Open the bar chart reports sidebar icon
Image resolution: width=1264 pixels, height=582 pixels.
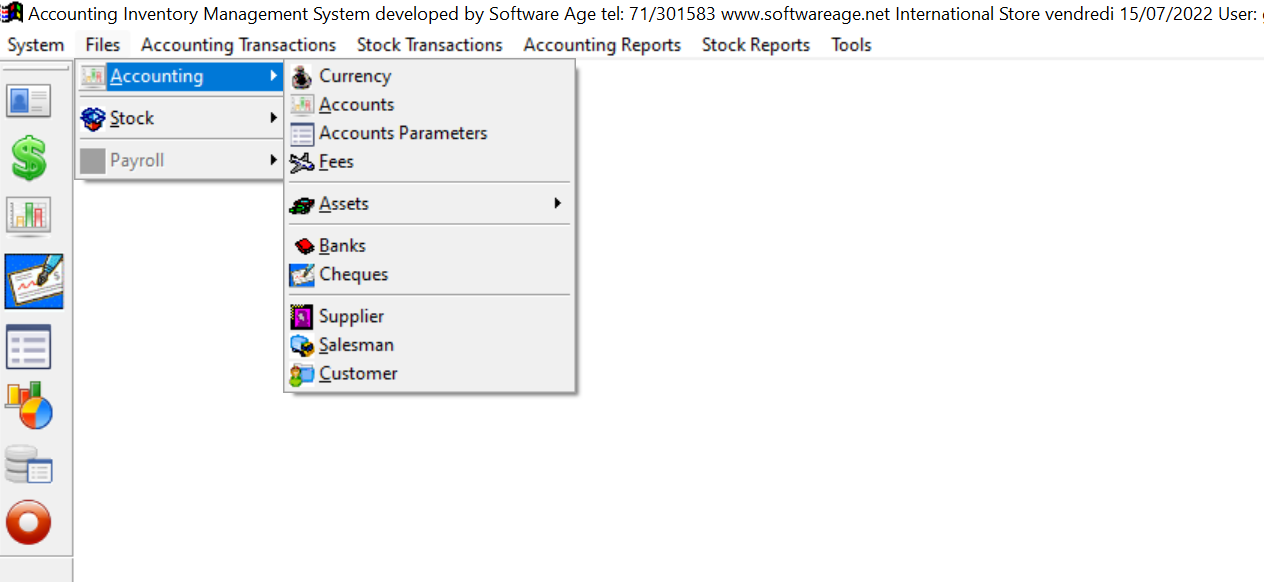pos(30,215)
